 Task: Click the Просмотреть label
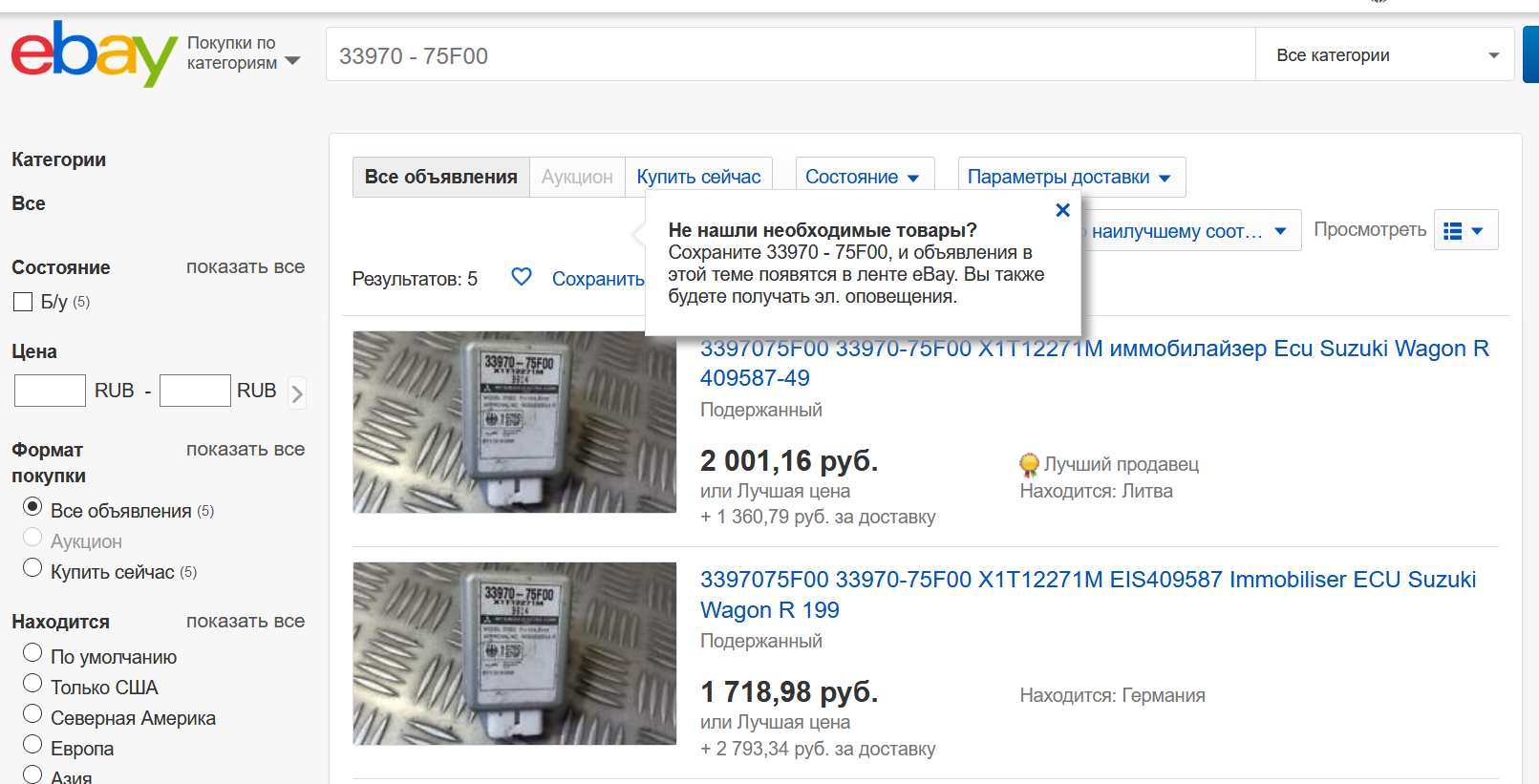tap(1370, 229)
